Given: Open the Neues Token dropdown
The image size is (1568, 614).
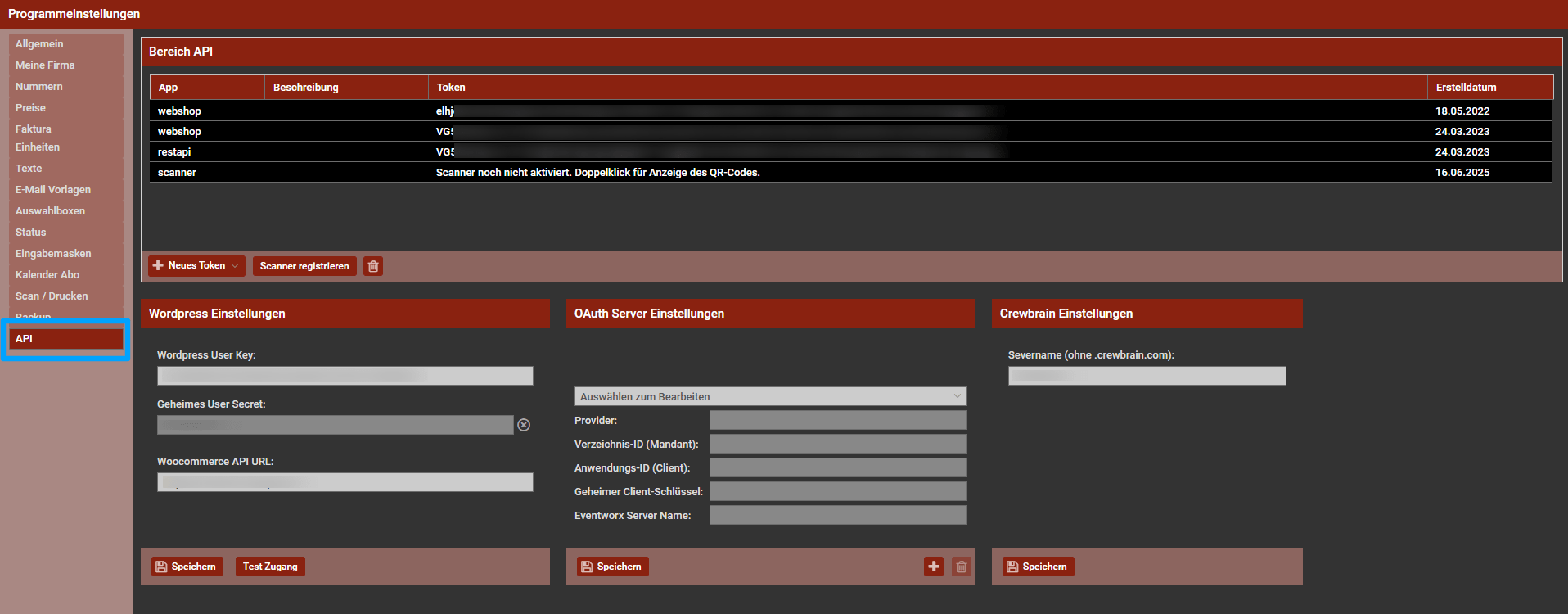Looking at the screenshot, I should tap(196, 265).
